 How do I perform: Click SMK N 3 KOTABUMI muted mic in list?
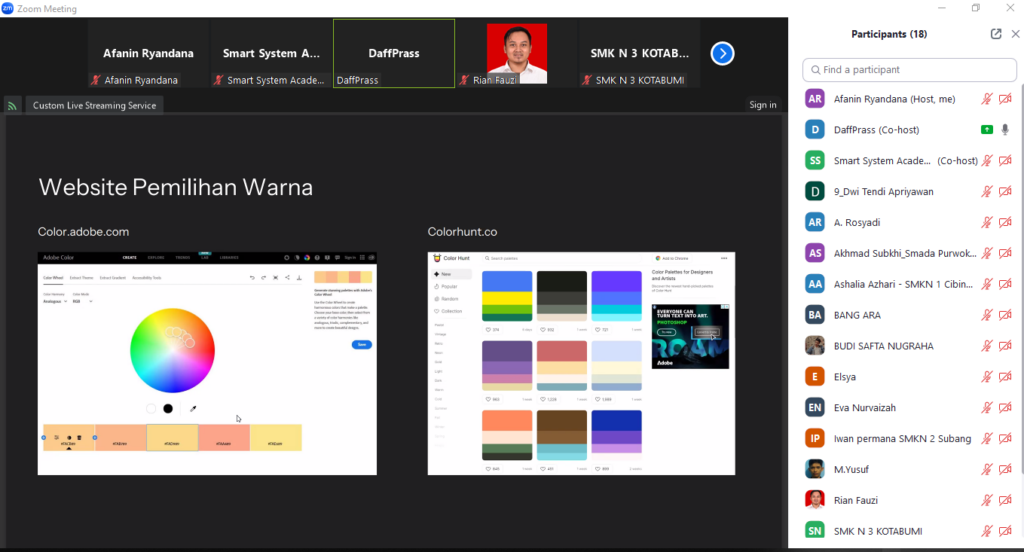pyautogui.click(x=987, y=531)
